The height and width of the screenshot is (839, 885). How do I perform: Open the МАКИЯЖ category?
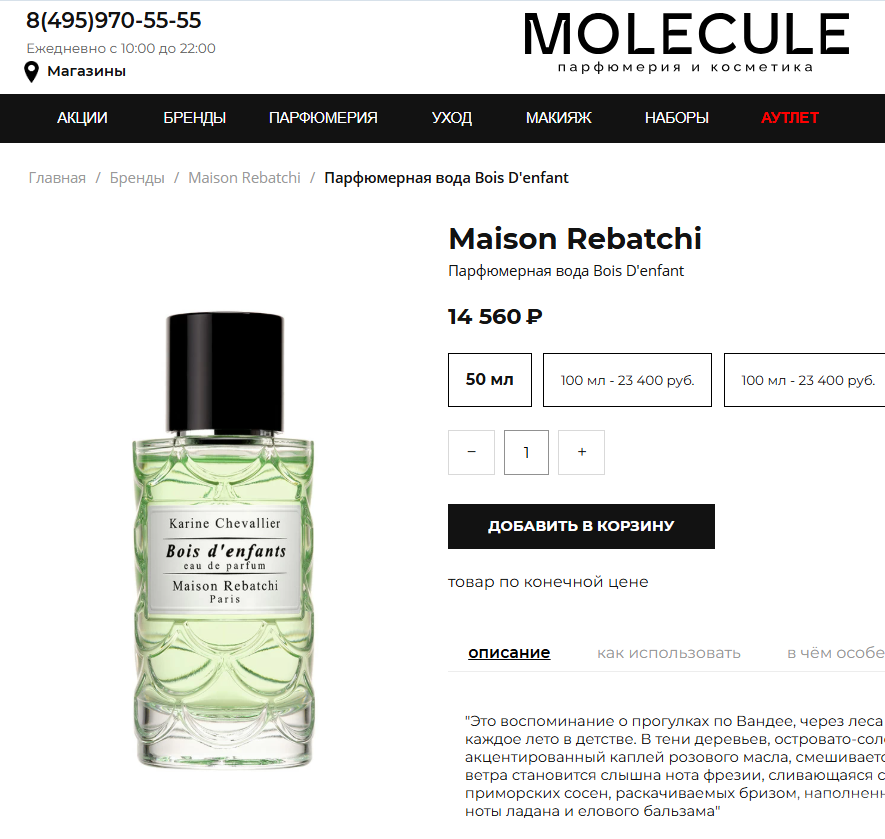click(x=558, y=118)
